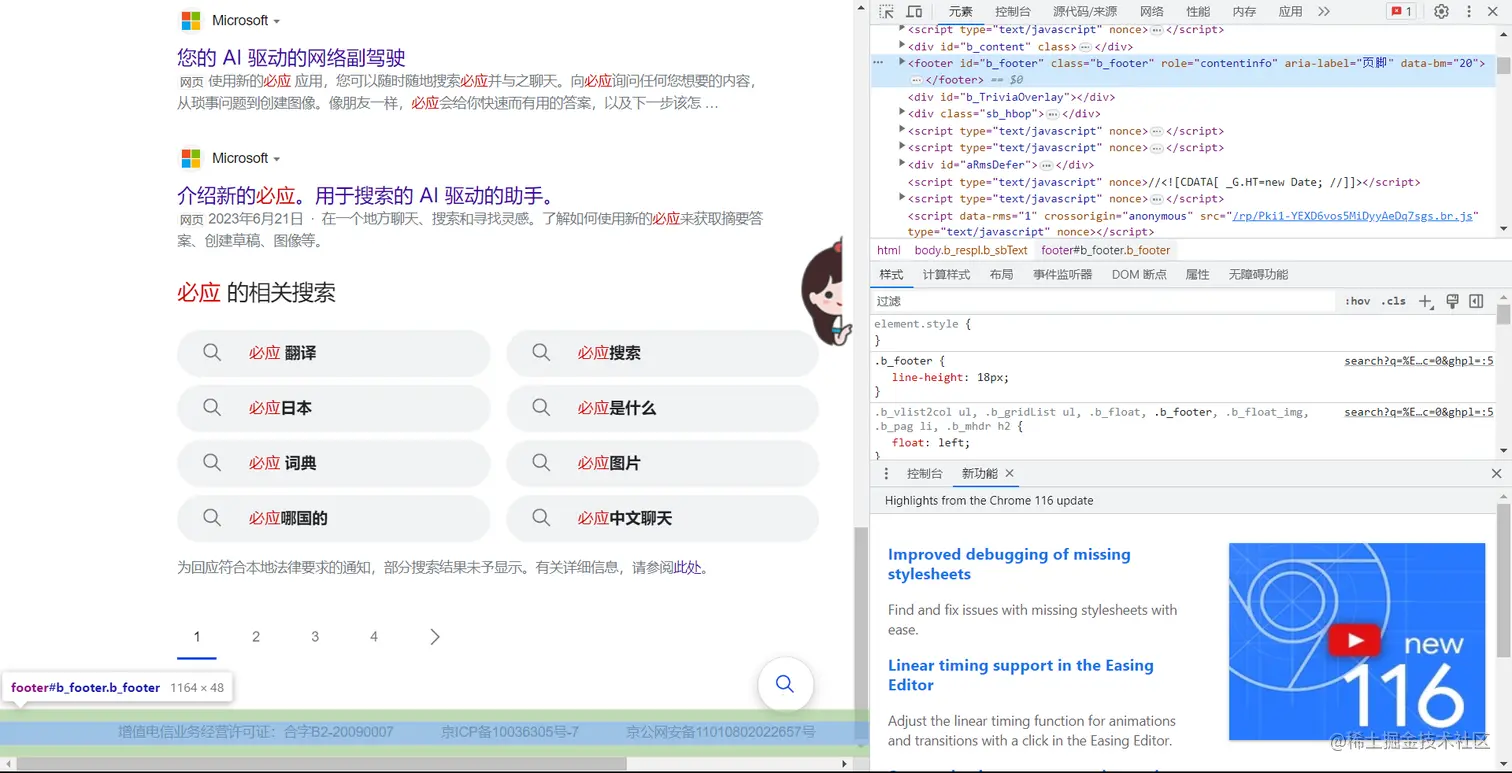The width and height of the screenshot is (1512, 773).
Task: Open result '介绍新的必应。用于搜索的 AI 驱动的助手。'
Action: click(x=366, y=195)
